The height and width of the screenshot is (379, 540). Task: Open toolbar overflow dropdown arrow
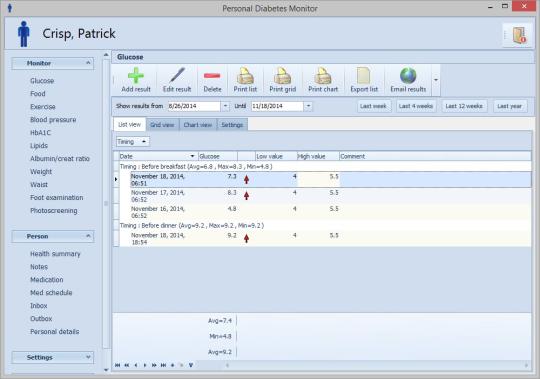(436, 80)
